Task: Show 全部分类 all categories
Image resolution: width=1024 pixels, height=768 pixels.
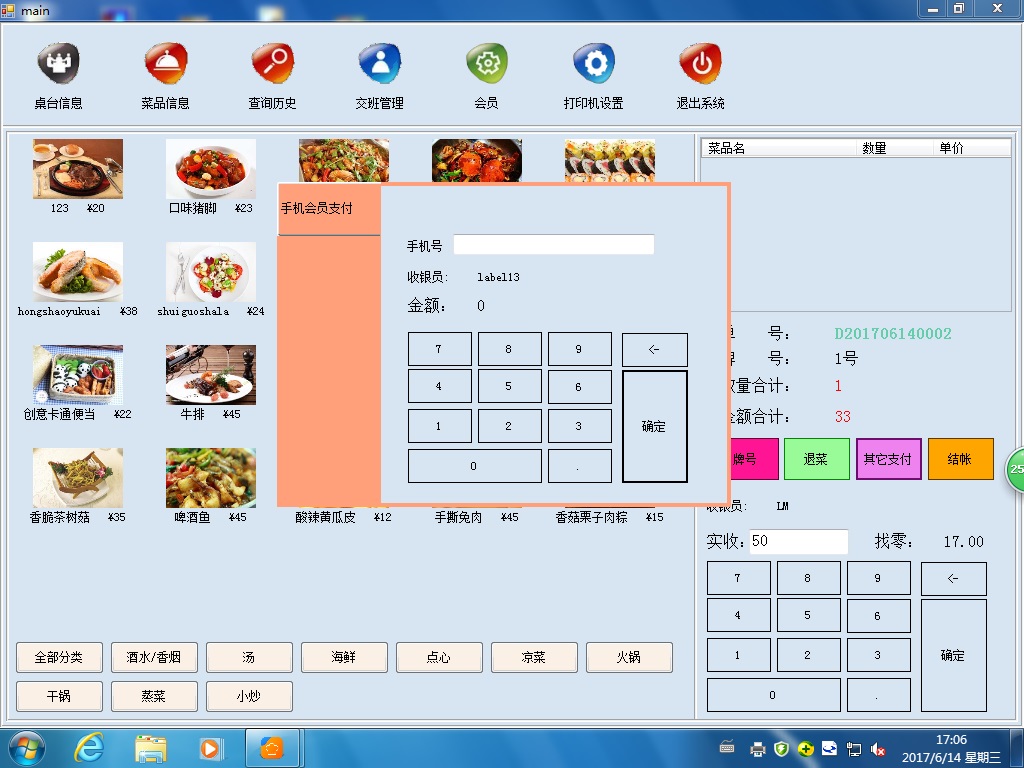Action: coord(59,657)
